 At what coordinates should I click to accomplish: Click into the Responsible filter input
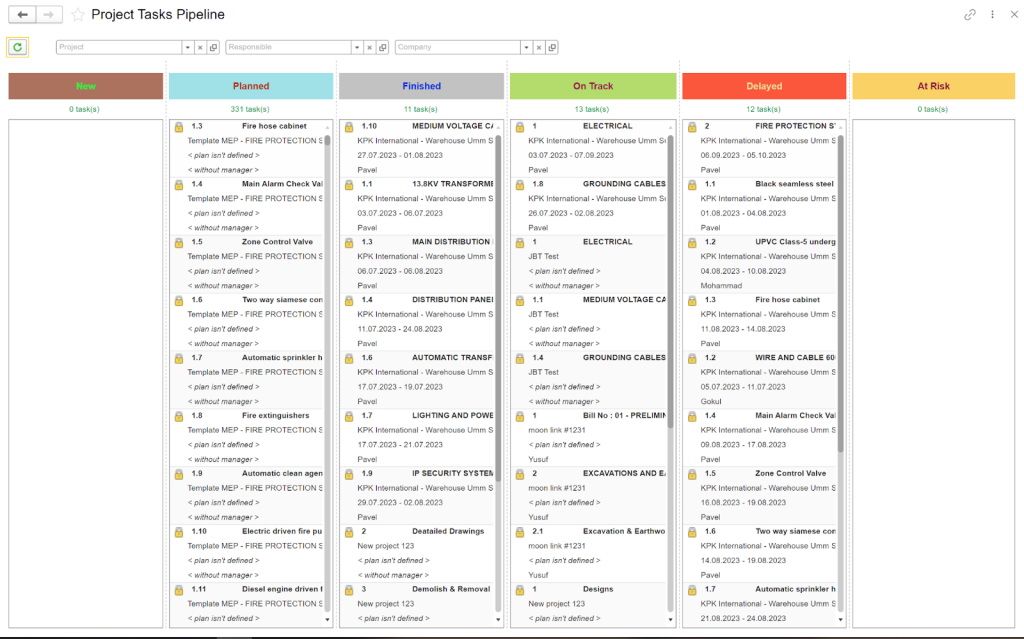pyautogui.click(x=288, y=47)
